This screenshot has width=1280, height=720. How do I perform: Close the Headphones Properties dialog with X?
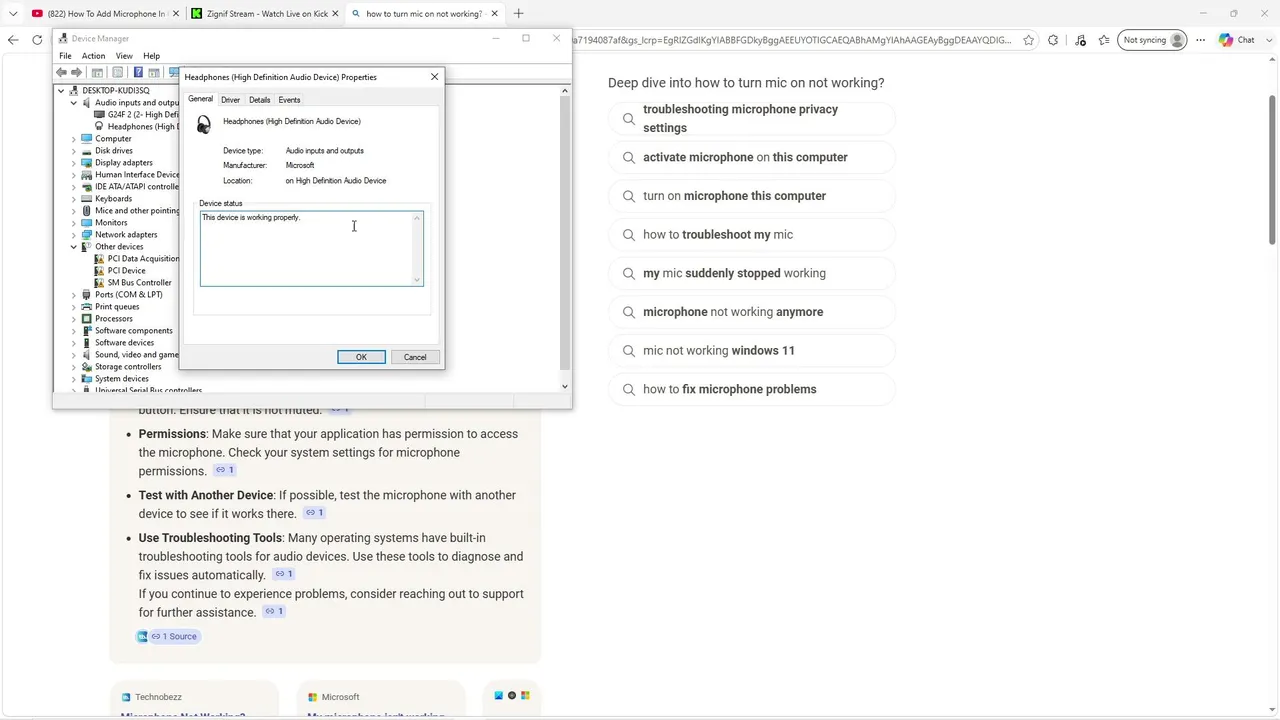[x=434, y=77]
